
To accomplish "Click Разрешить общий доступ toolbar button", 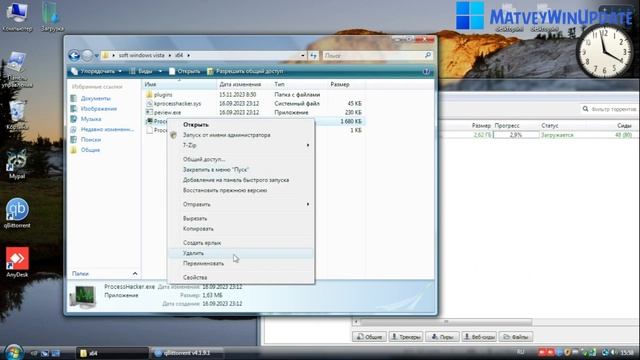I will [x=245, y=71].
